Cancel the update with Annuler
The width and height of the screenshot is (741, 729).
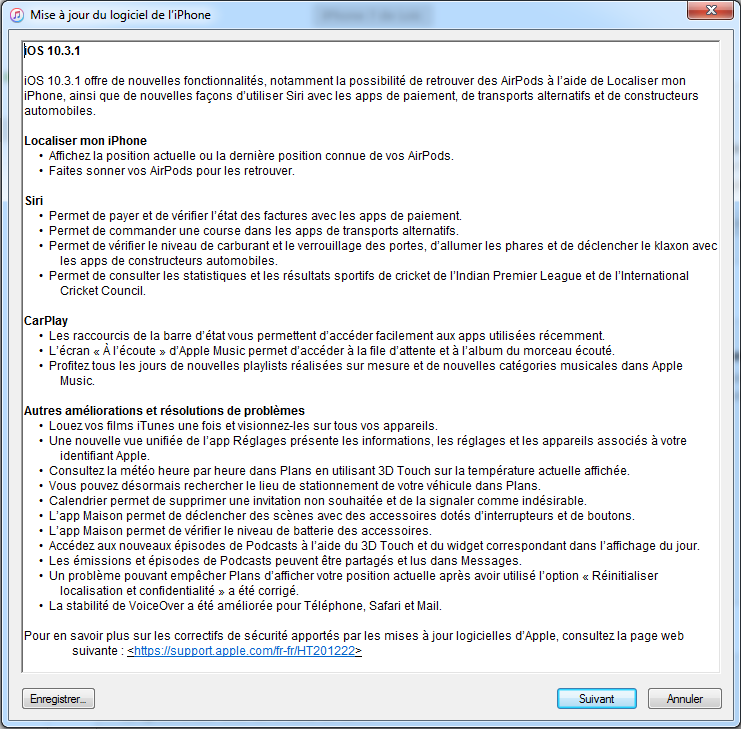click(684, 698)
